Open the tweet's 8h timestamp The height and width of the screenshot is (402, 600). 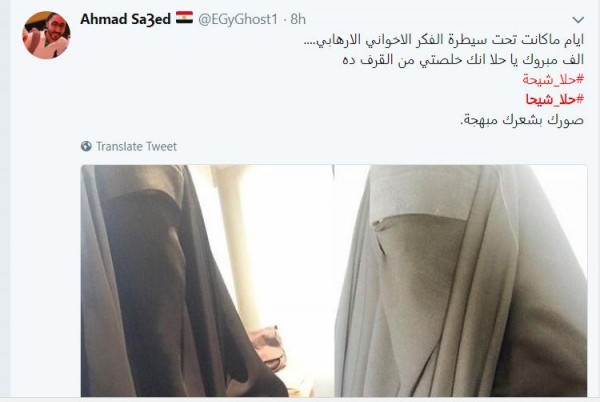pos(298,19)
